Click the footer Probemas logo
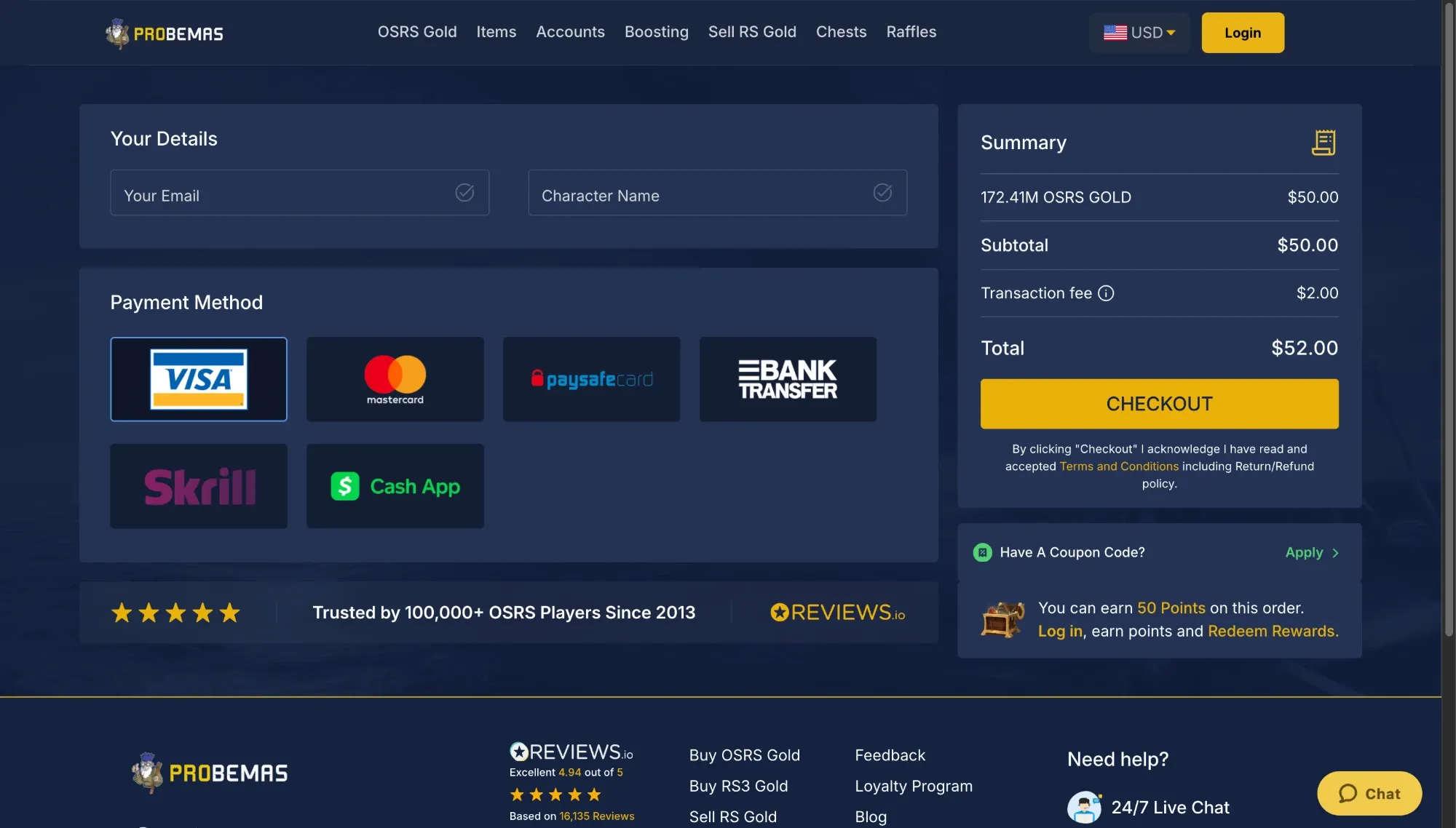Screen dimensions: 1456x828 pos(210,773)
